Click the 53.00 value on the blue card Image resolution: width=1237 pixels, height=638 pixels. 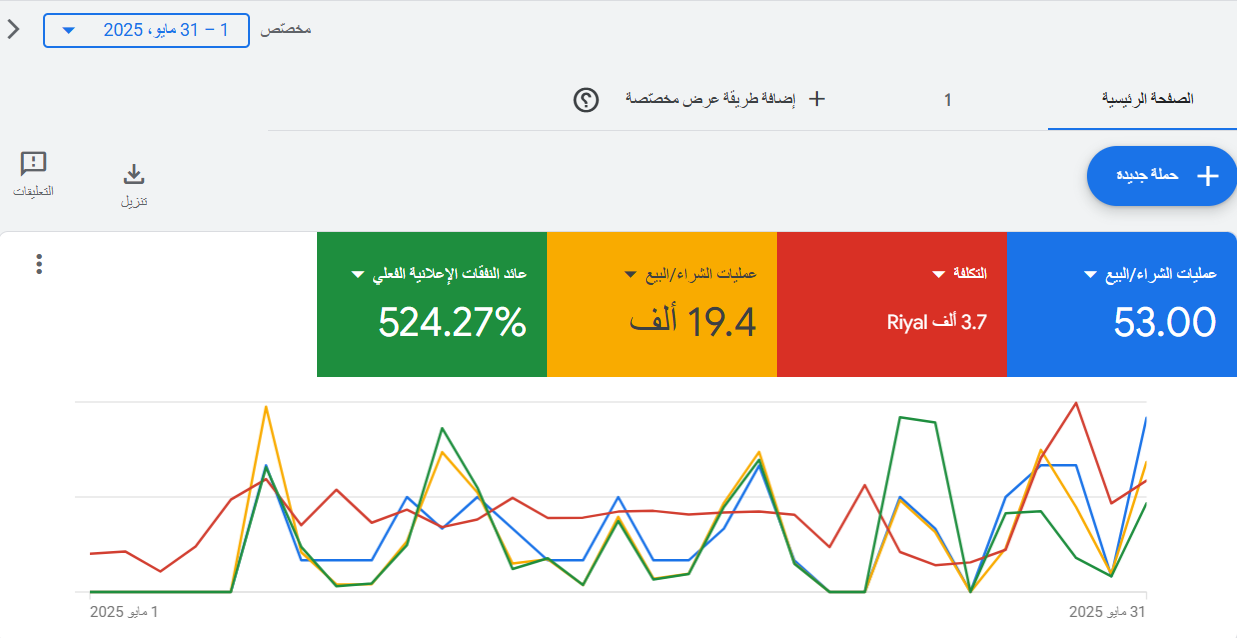point(1165,322)
